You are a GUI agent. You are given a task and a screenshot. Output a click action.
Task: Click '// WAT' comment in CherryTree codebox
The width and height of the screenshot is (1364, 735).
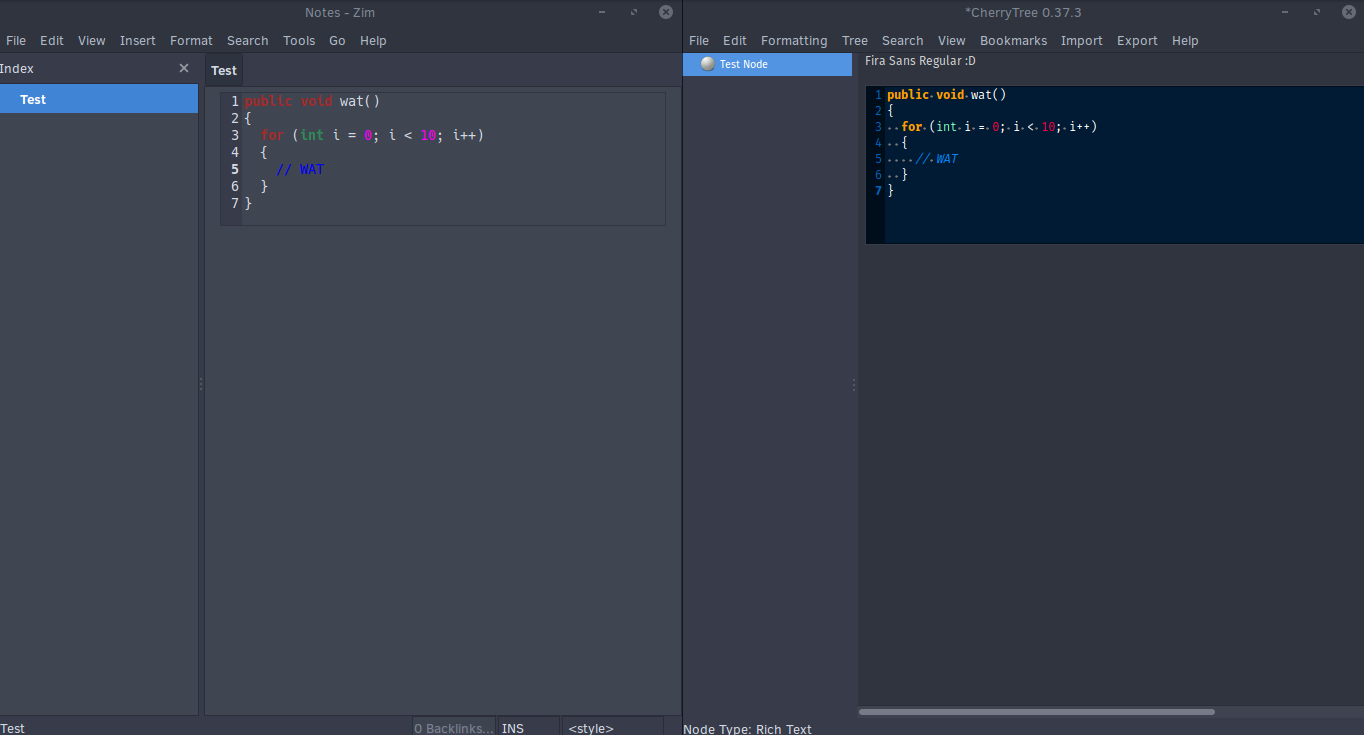(x=936, y=159)
